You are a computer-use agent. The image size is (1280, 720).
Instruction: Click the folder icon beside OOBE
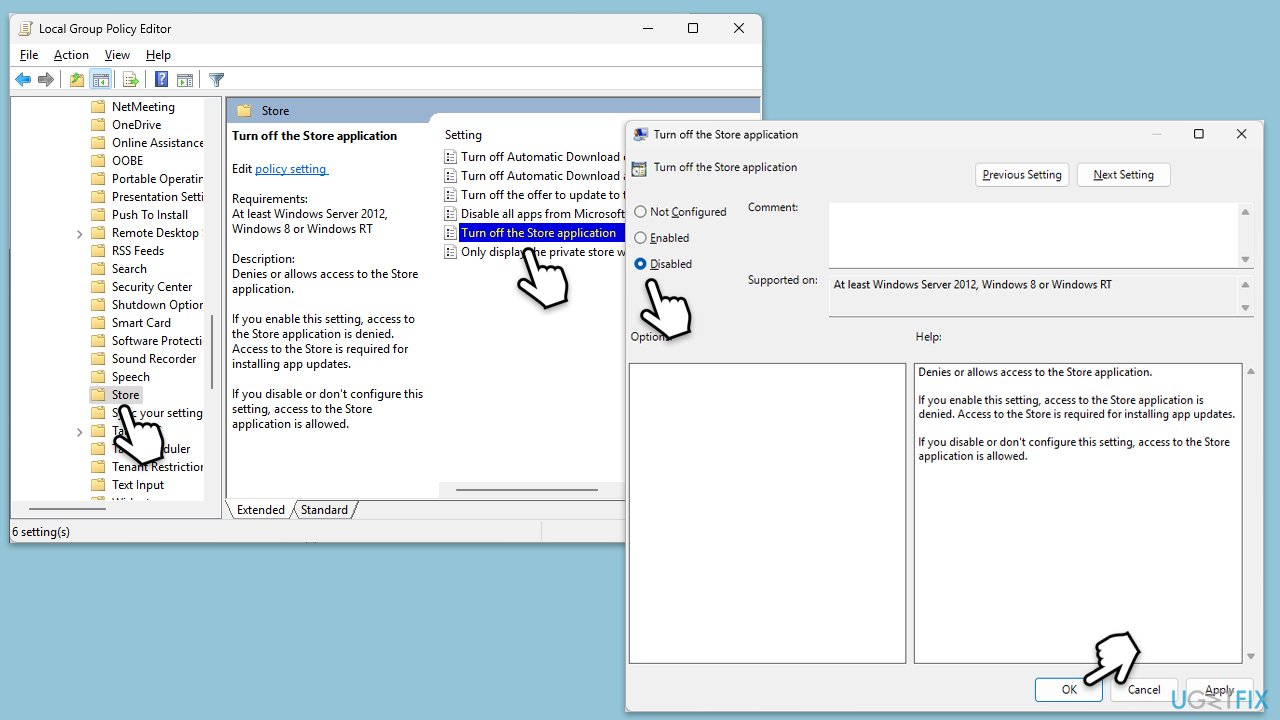[x=98, y=161]
